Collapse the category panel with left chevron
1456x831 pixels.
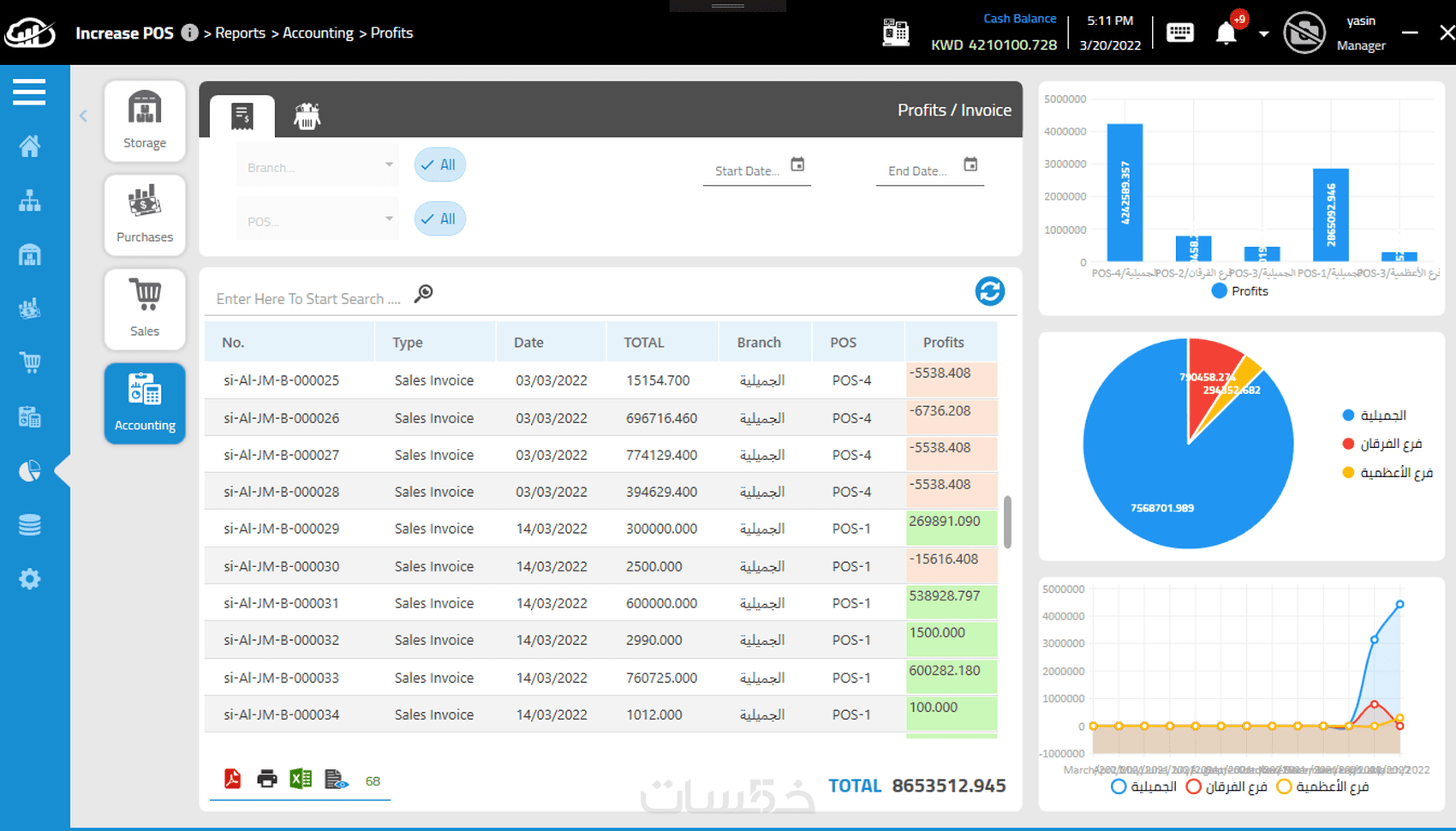83,116
